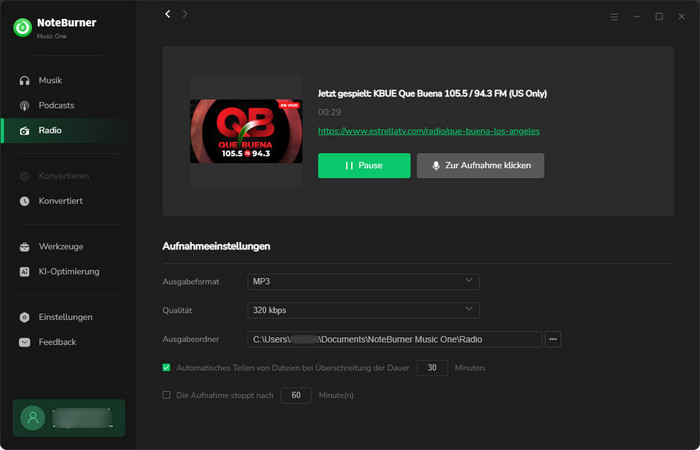Viewport: 700px width, 450px height.
Task: Click the Qualität label
Action: [x=177, y=310]
